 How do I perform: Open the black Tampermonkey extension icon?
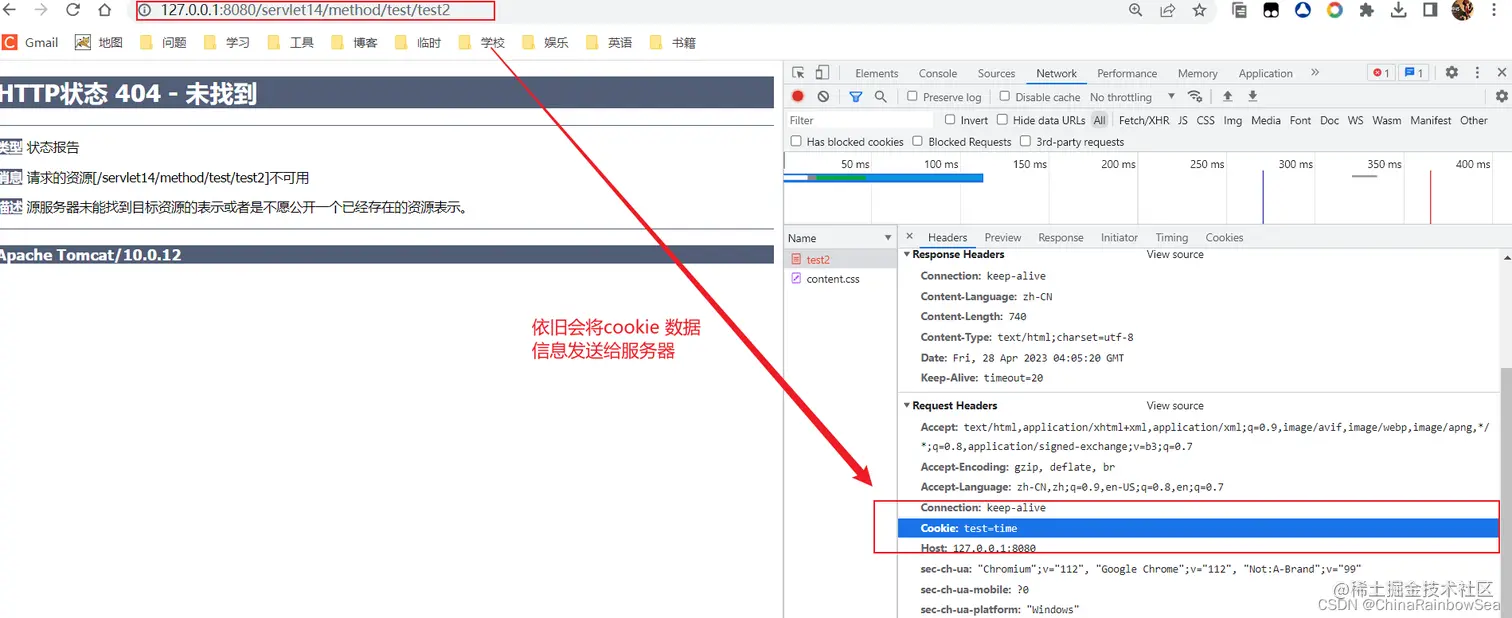coord(1271,10)
